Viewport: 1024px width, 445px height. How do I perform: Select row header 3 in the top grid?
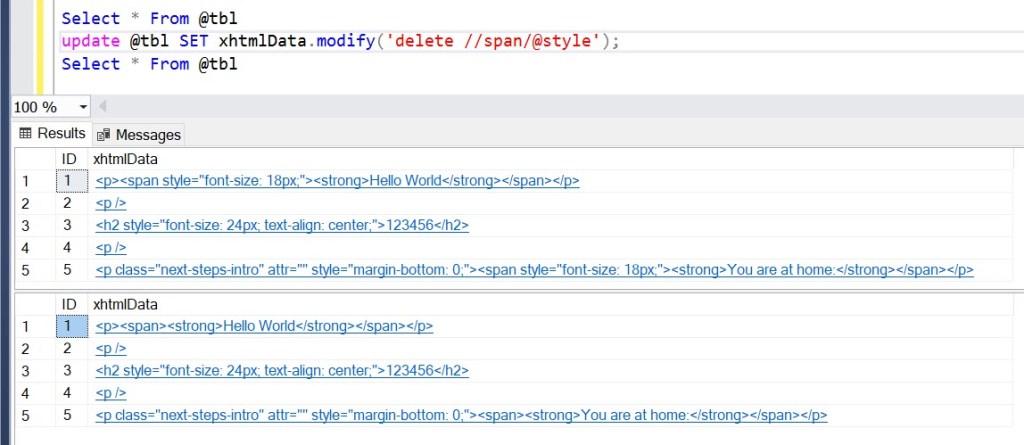(x=25, y=225)
